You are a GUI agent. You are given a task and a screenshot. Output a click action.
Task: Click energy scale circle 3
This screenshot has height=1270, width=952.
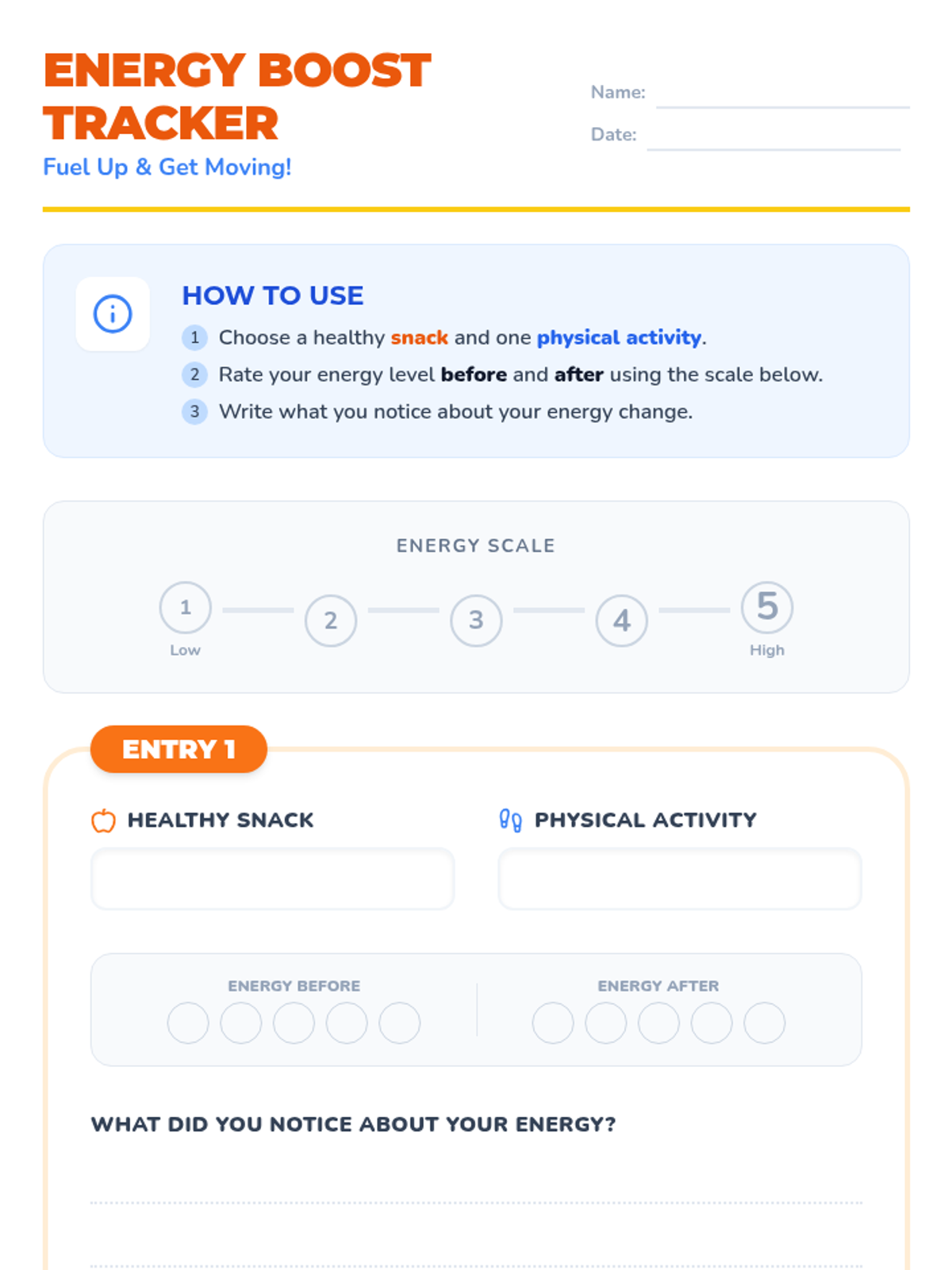click(x=476, y=620)
